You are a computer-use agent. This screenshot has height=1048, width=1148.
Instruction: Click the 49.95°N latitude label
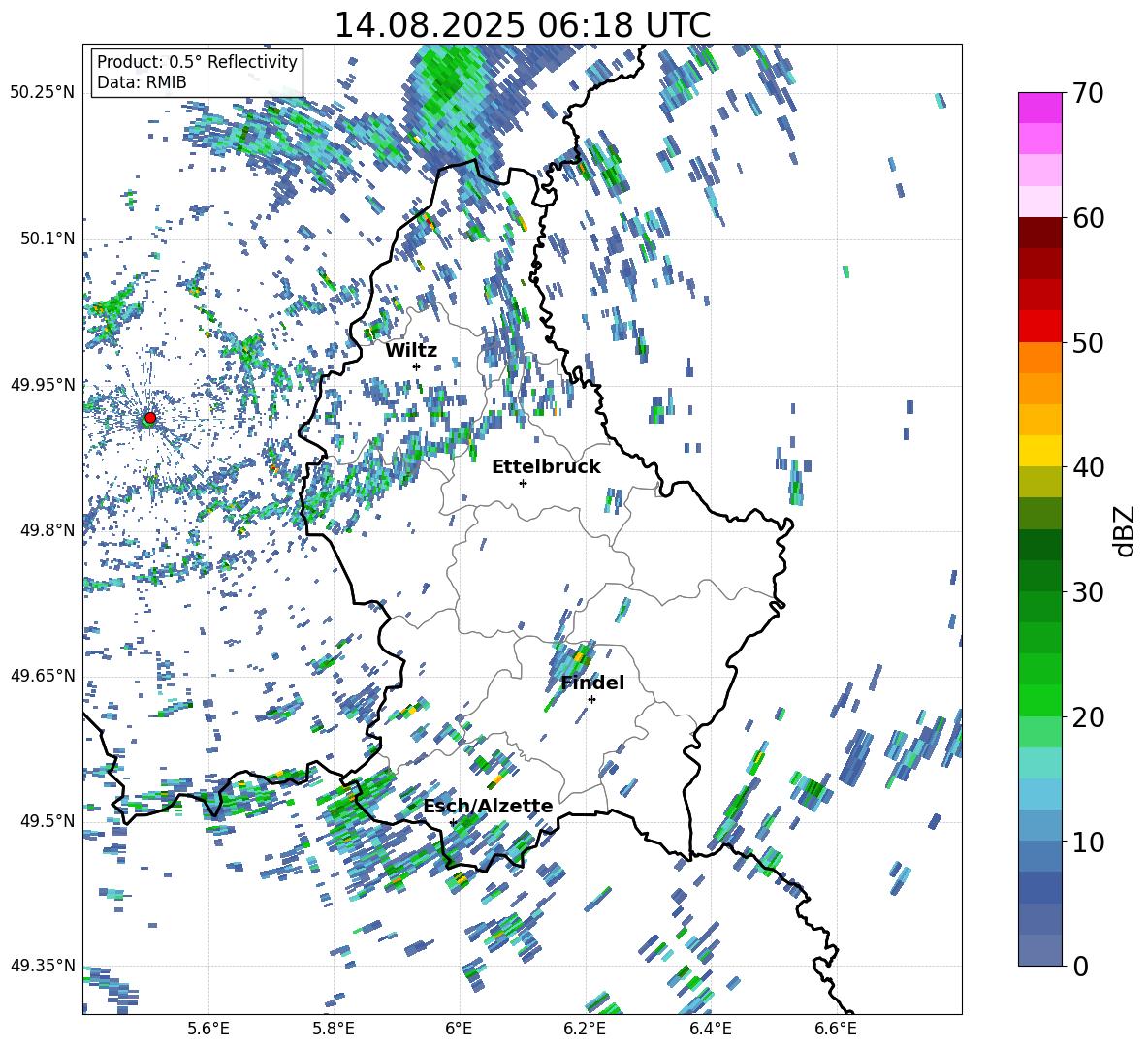point(43,385)
